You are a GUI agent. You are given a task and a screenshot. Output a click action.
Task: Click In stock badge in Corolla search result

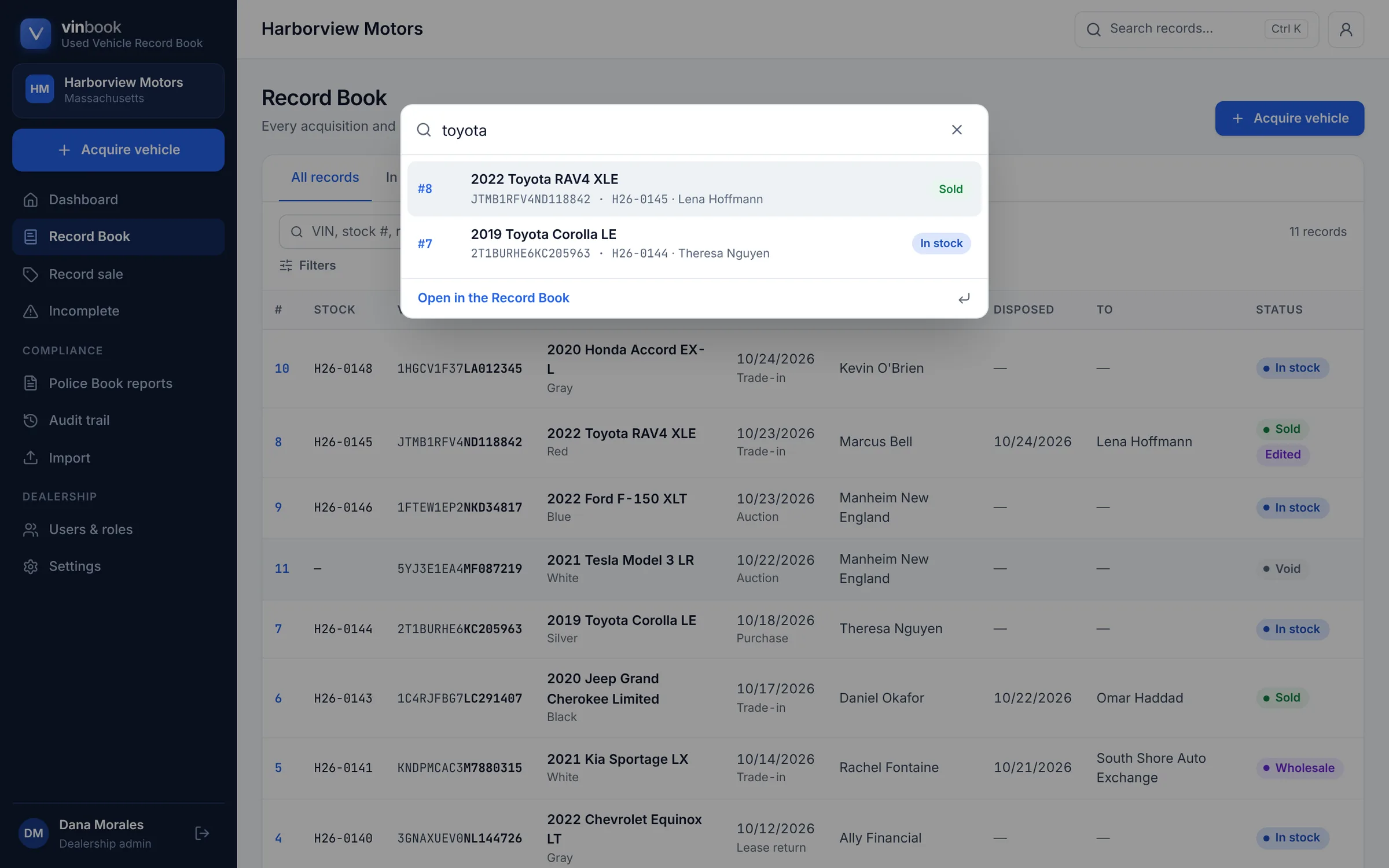(x=941, y=244)
